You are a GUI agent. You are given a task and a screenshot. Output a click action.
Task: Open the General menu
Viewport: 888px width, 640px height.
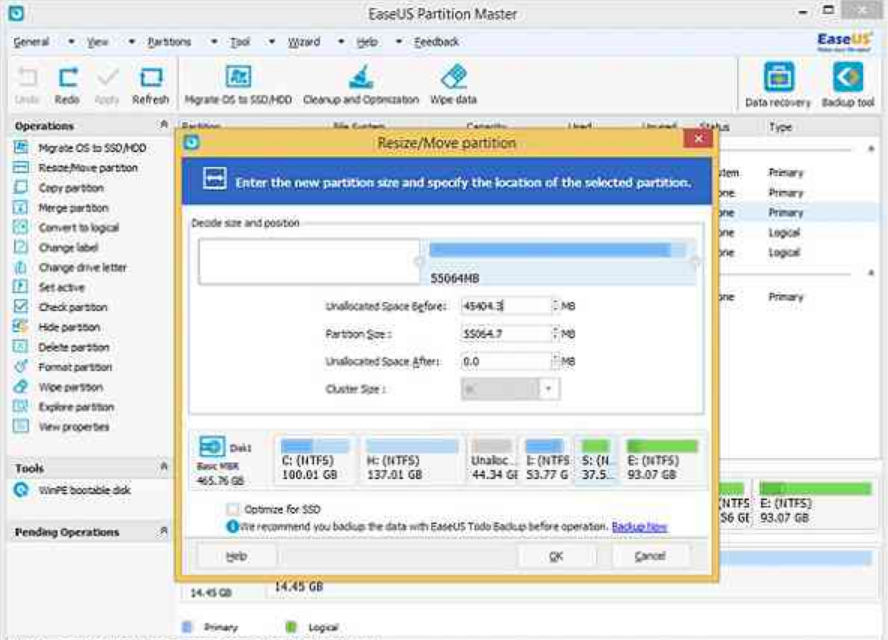(31, 42)
